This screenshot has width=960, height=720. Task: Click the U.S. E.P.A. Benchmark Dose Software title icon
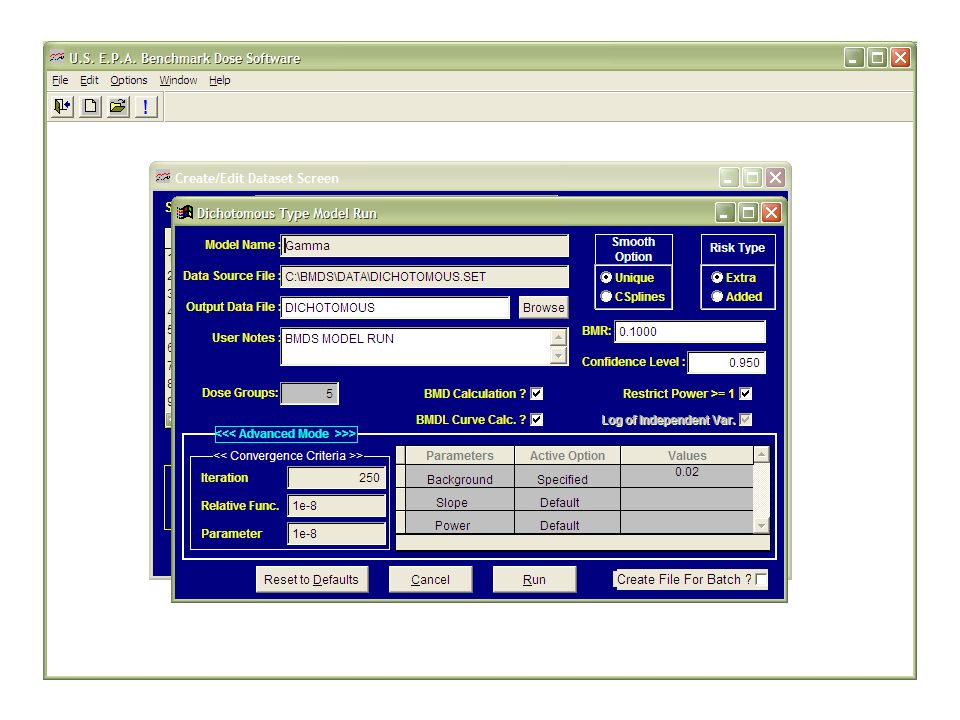click(x=57, y=58)
